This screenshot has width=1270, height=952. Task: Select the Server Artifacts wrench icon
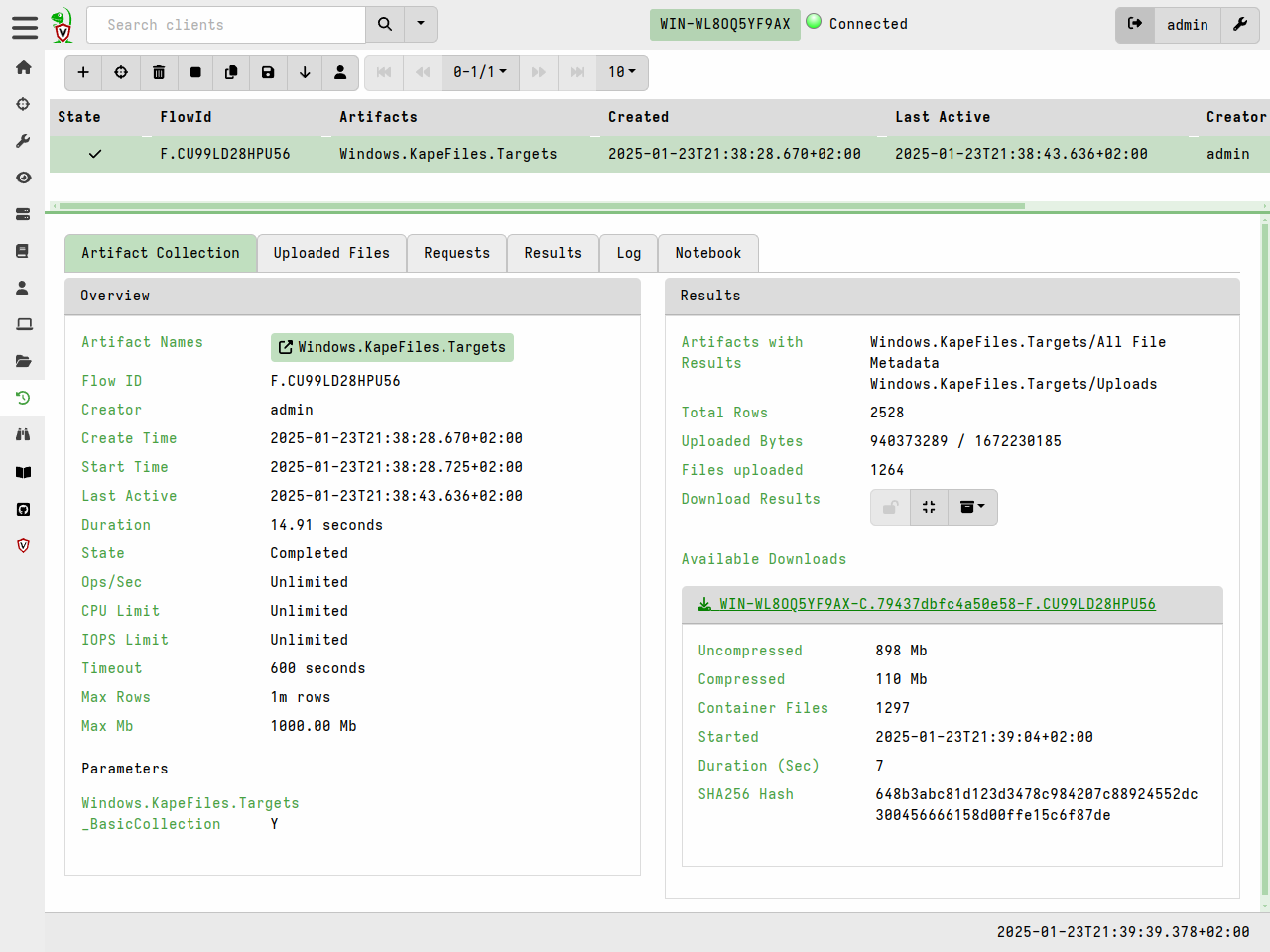pos(23,141)
